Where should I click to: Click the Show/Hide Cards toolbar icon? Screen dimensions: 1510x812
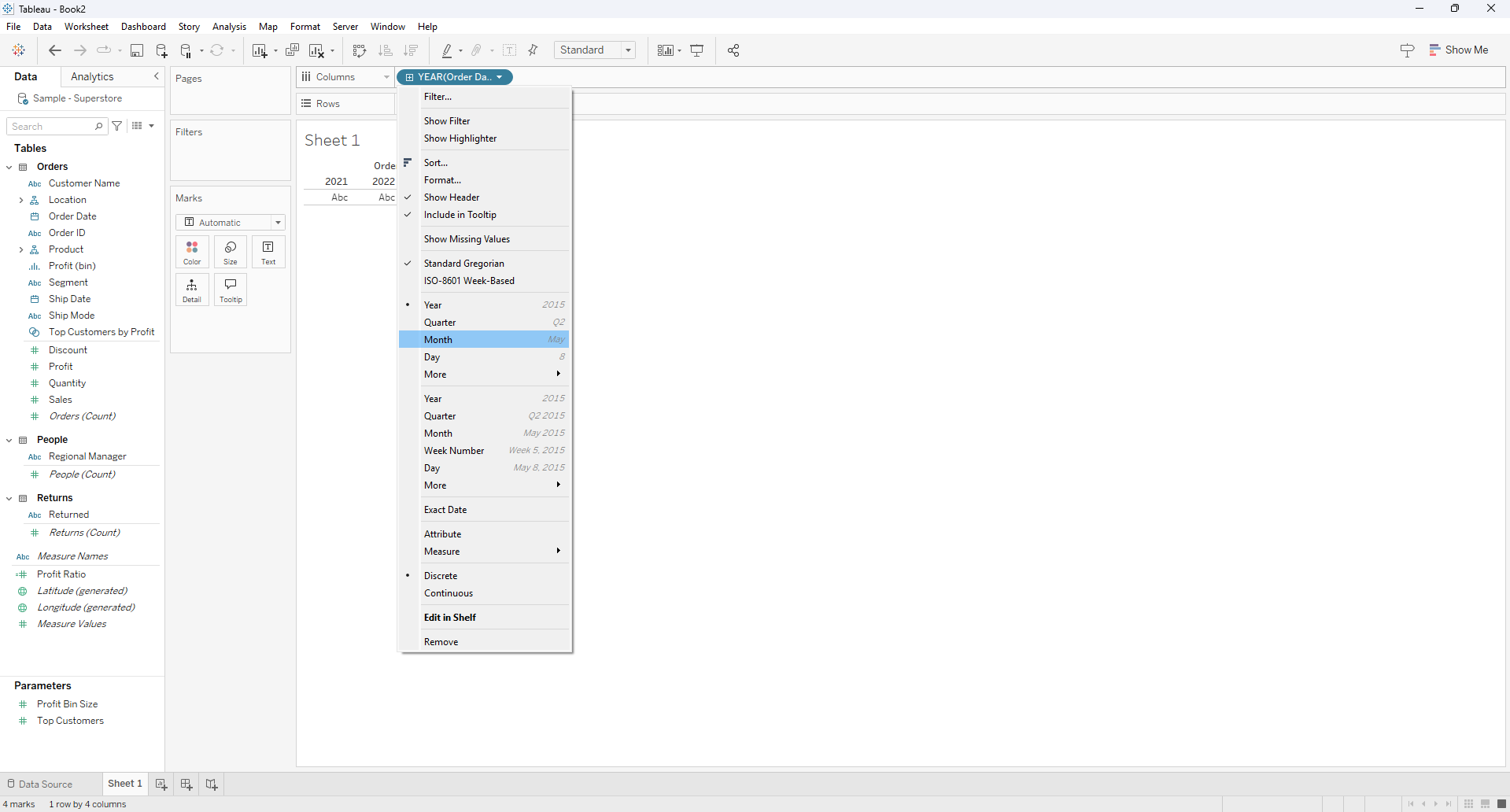(666, 50)
